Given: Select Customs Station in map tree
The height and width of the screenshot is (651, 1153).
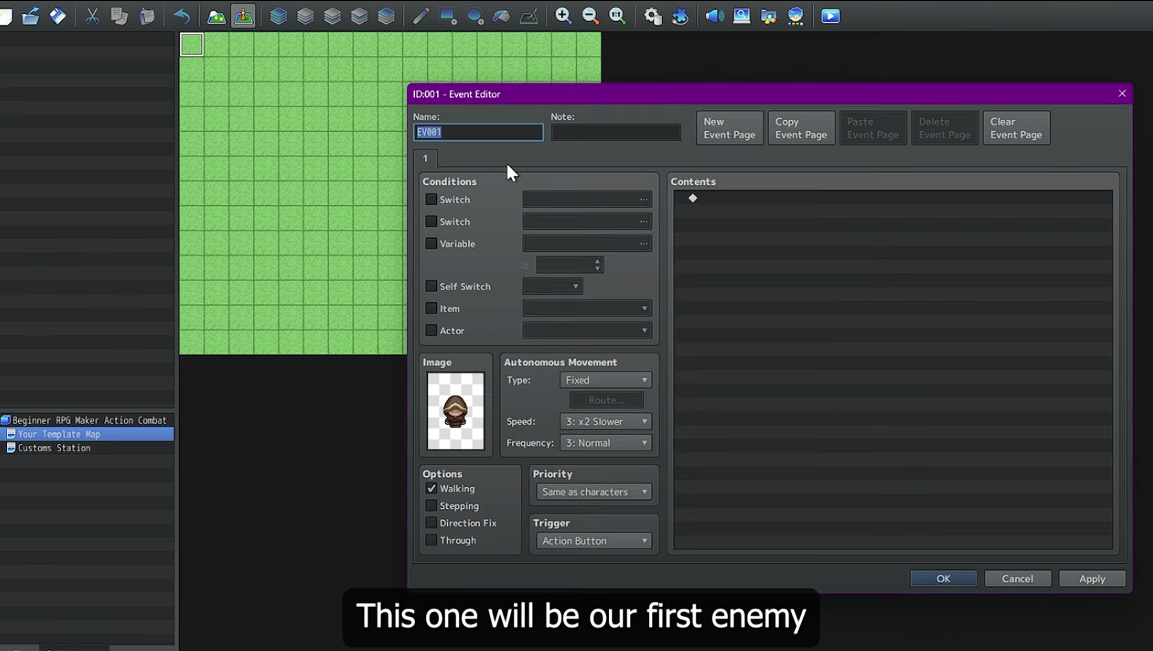Looking at the screenshot, I should coord(54,448).
